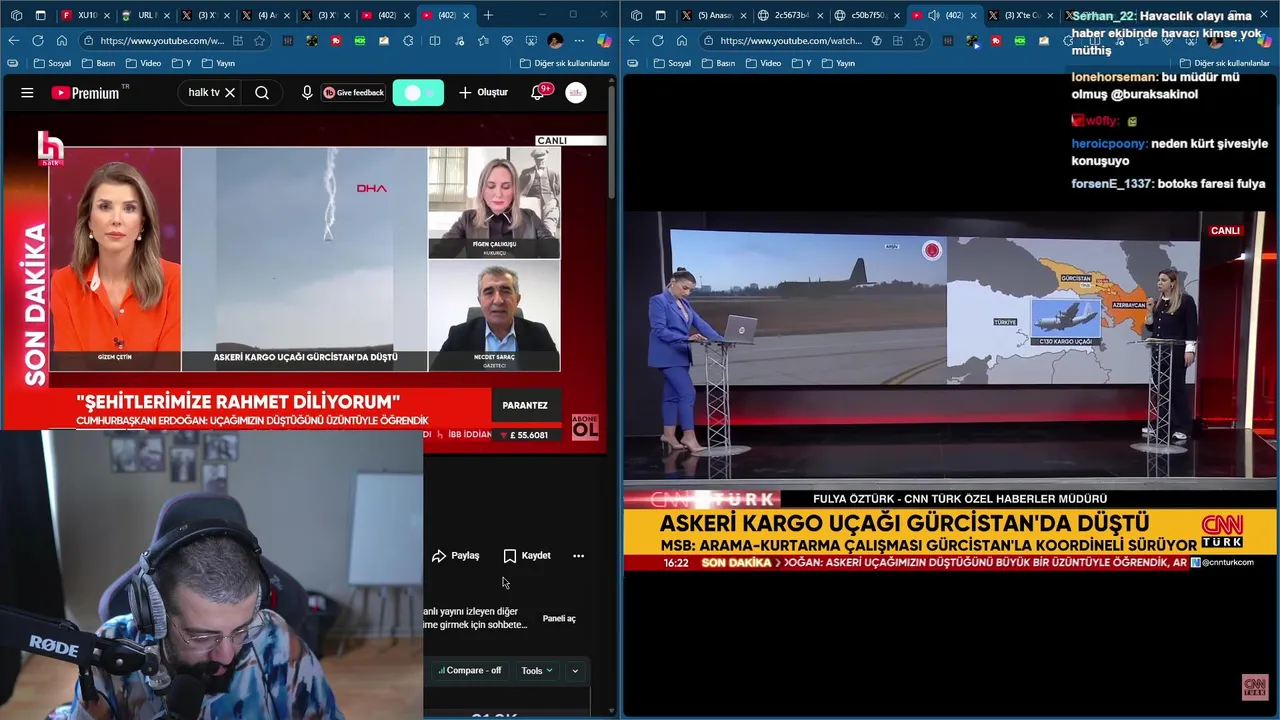Open tab actions menu in right window
This screenshot has height=720, width=1280.
[661, 15]
